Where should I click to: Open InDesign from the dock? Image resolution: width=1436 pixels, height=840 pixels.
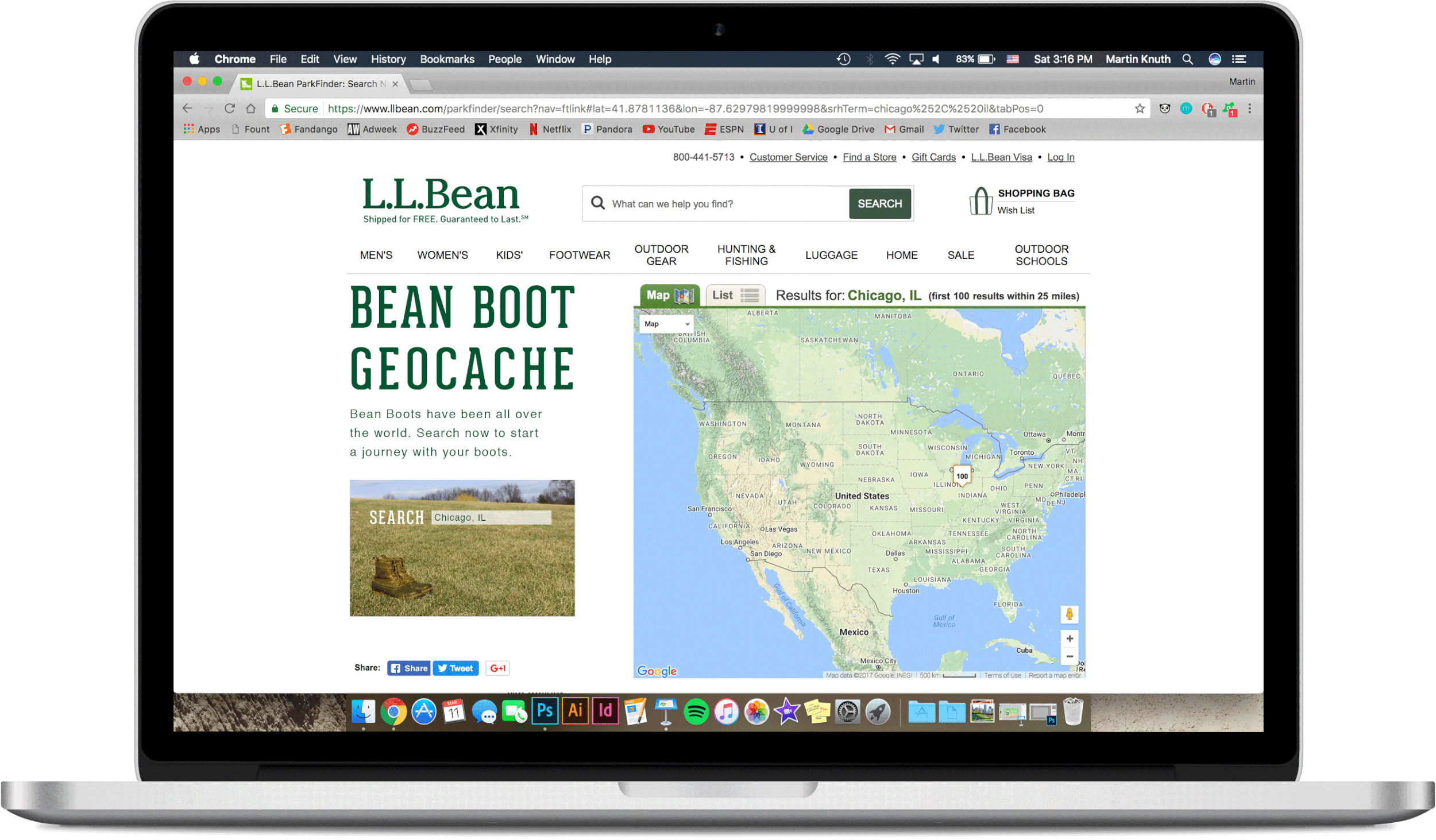(x=605, y=711)
